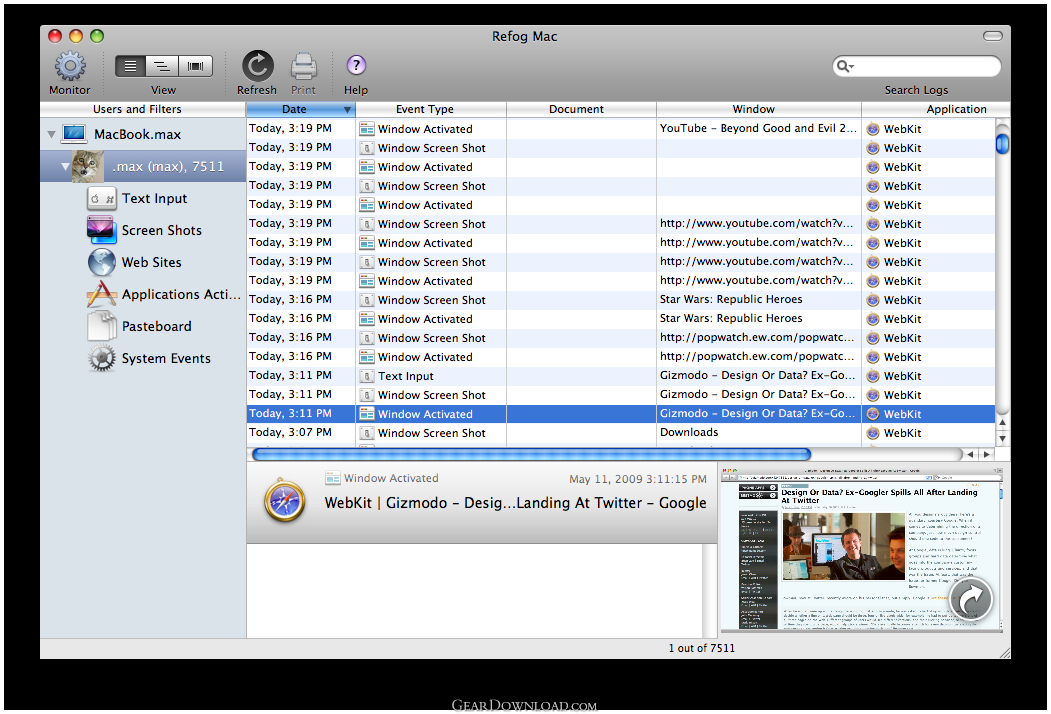Select the cat avatar of user max
This screenshot has width=1051, height=714.
pyautogui.click(x=88, y=166)
